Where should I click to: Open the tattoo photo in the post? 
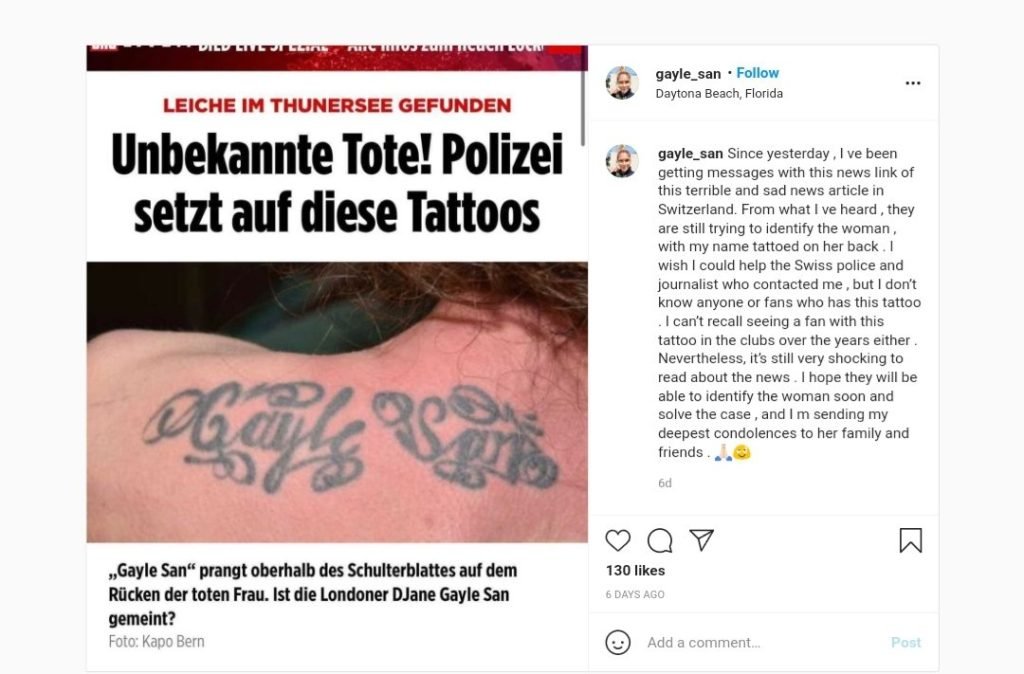click(x=337, y=402)
